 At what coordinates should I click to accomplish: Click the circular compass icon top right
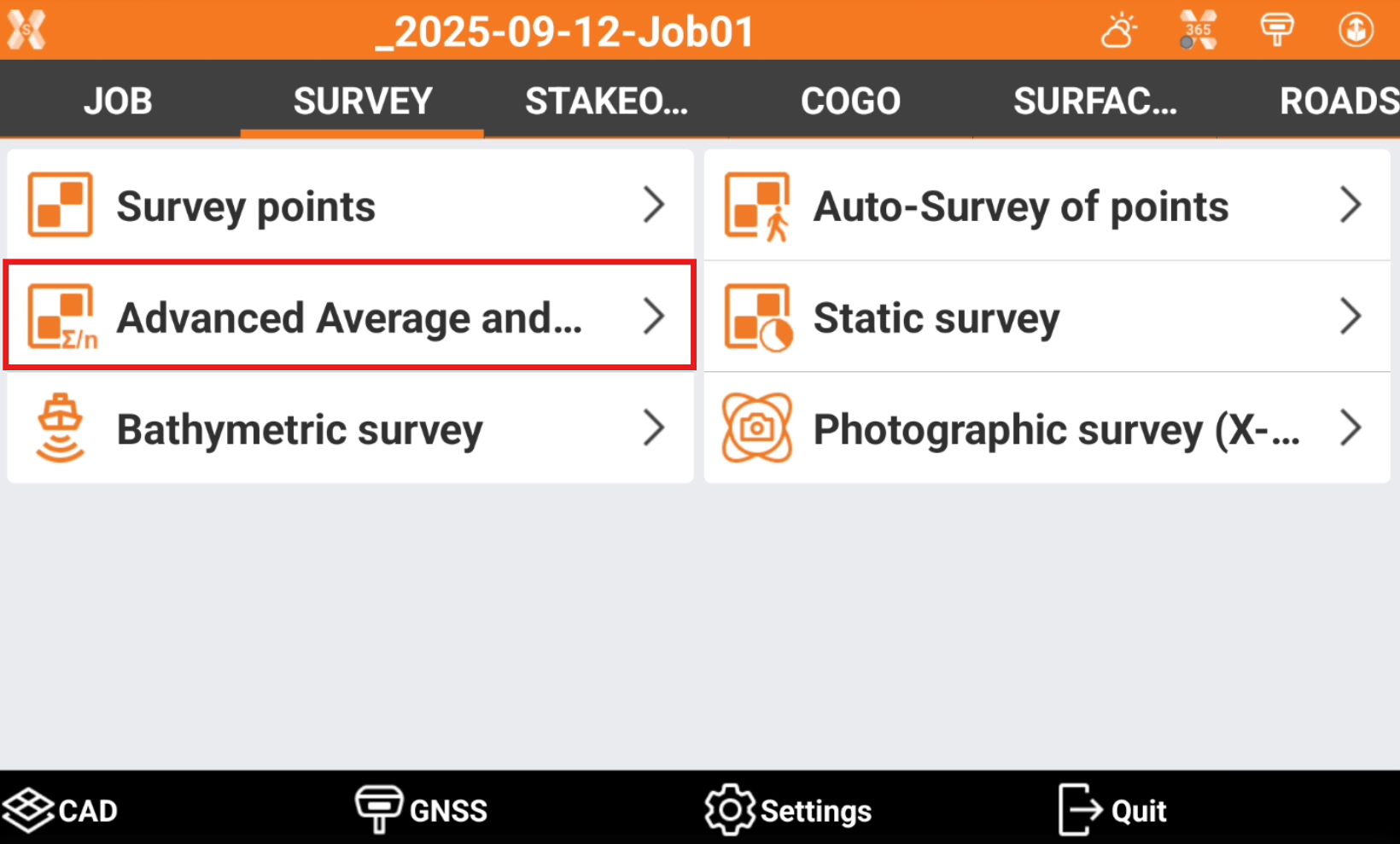[x=1355, y=31]
